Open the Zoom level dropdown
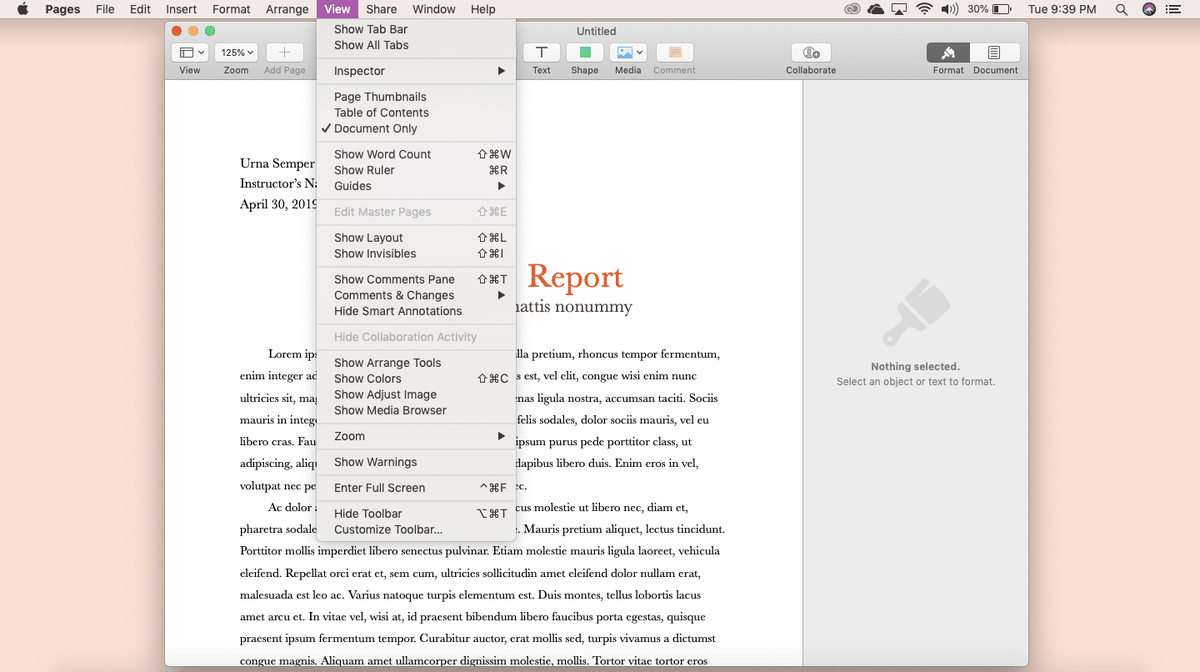This screenshot has height=672, width=1200. tap(236, 52)
